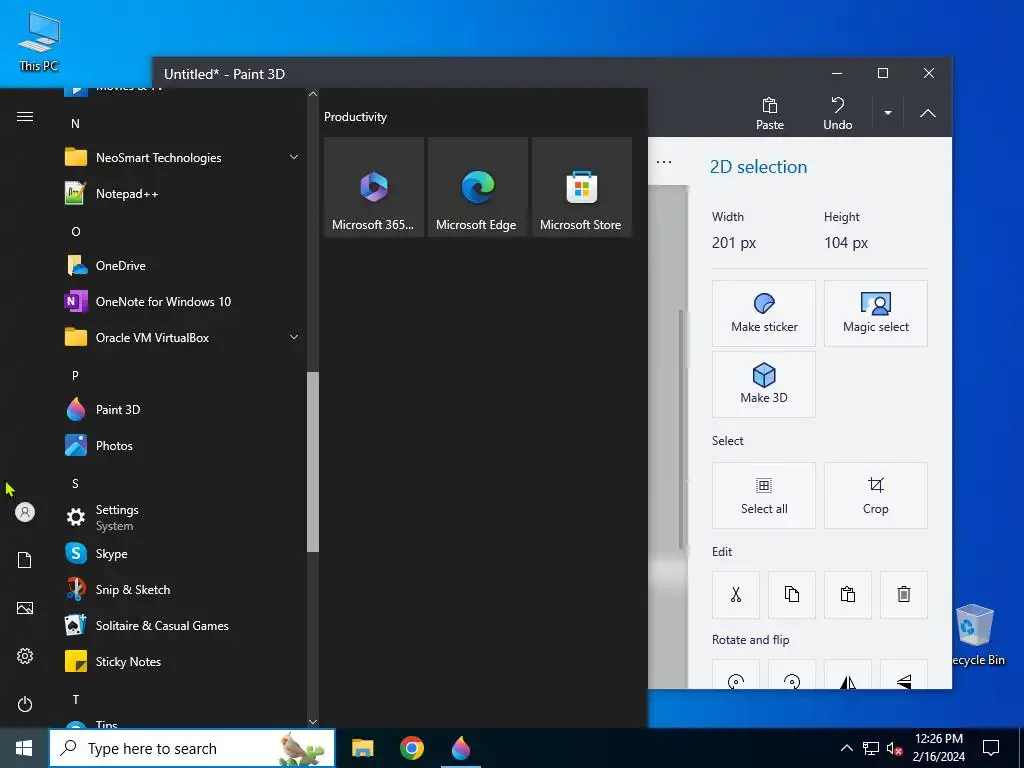Open Google Chrome from the taskbar

(x=411, y=748)
